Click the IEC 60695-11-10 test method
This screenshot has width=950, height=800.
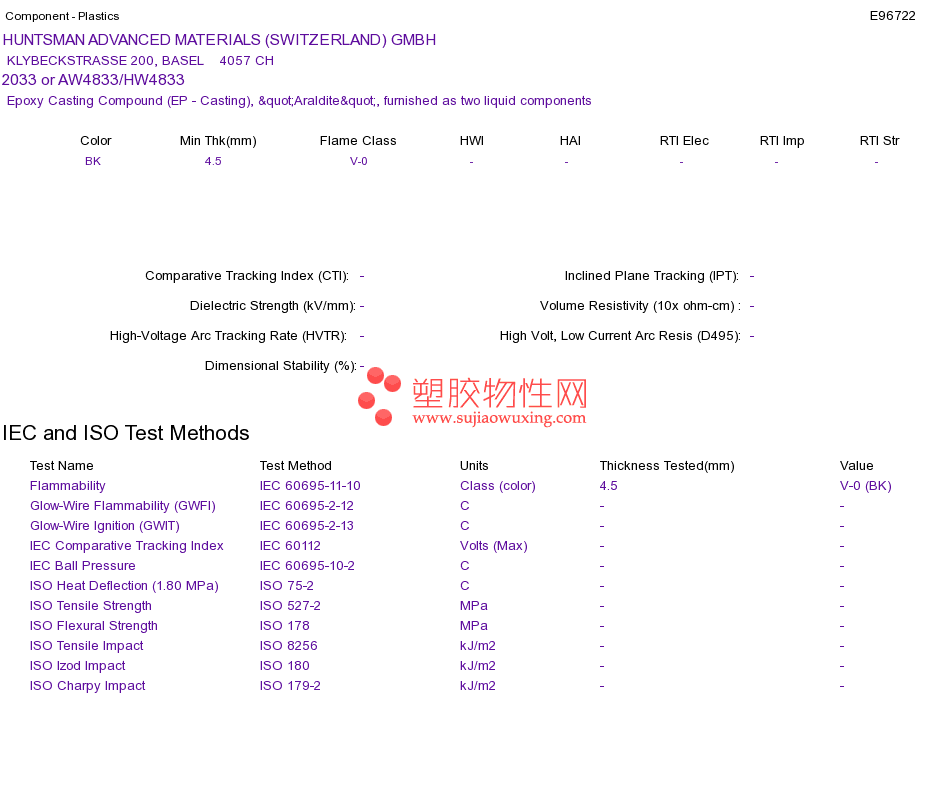coord(310,486)
